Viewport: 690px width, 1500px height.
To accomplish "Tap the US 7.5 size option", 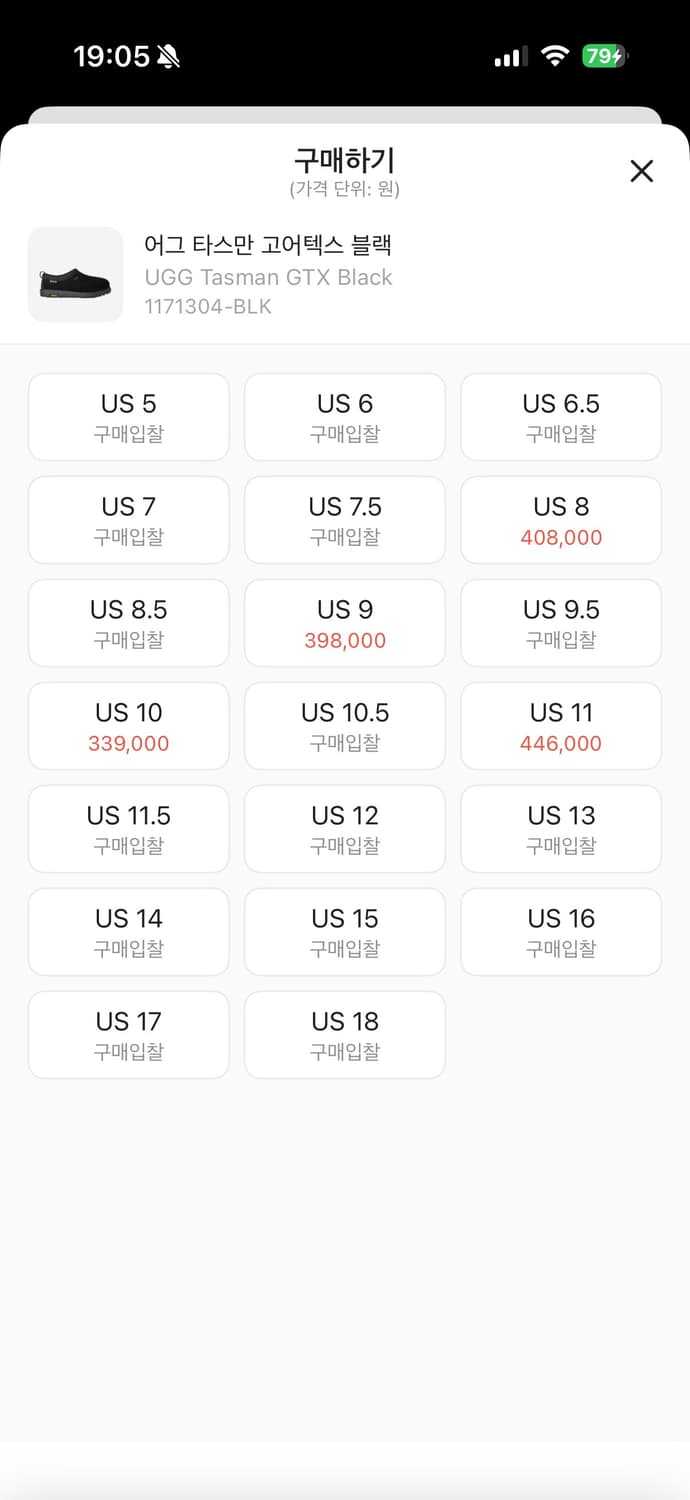I will pyautogui.click(x=345, y=520).
